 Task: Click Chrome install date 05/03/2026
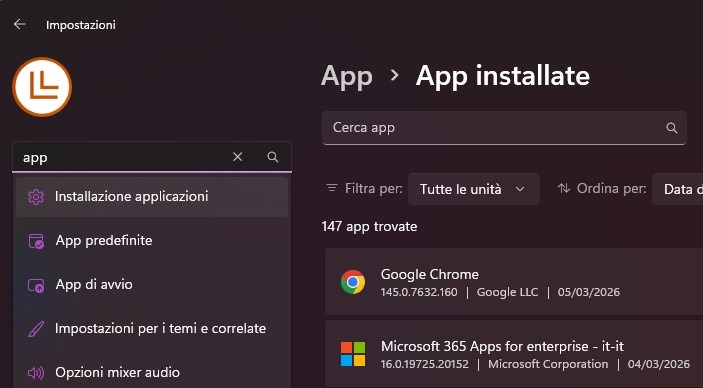pyautogui.click(x=589, y=292)
